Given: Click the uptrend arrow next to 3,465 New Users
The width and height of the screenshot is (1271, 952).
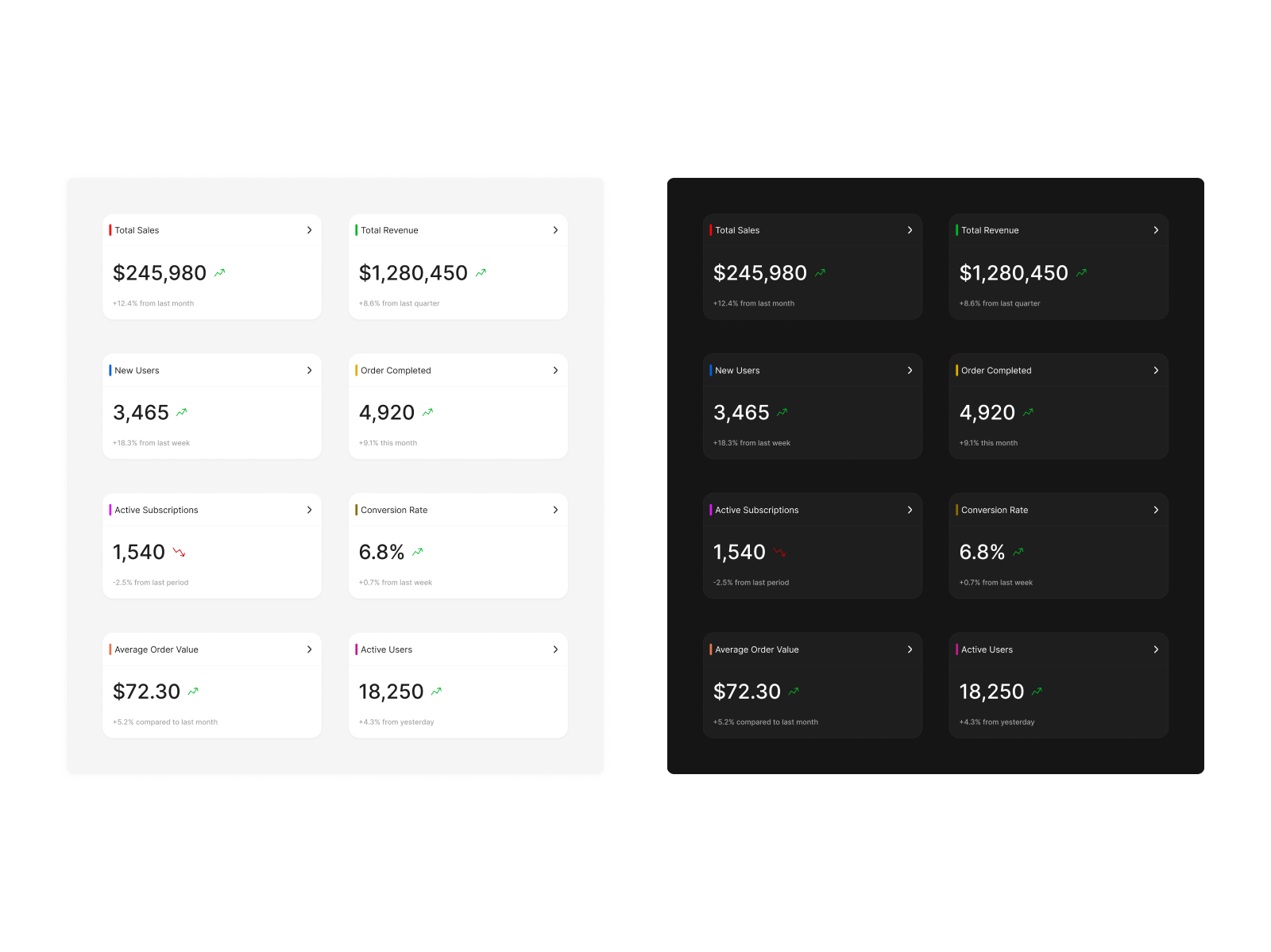Looking at the screenshot, I should [x=181, y=412].
